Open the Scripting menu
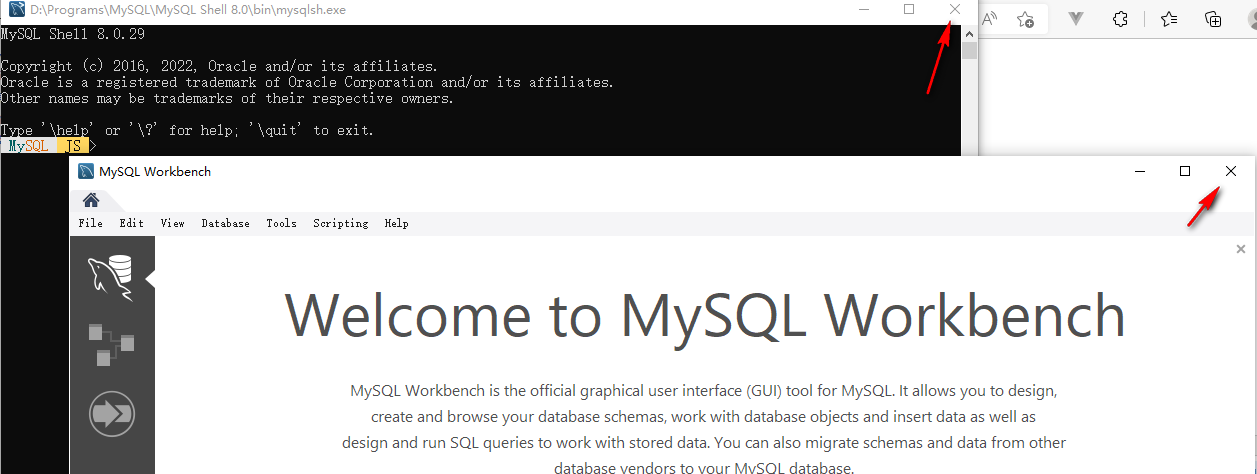1257x474 pixels. [340, 223]
